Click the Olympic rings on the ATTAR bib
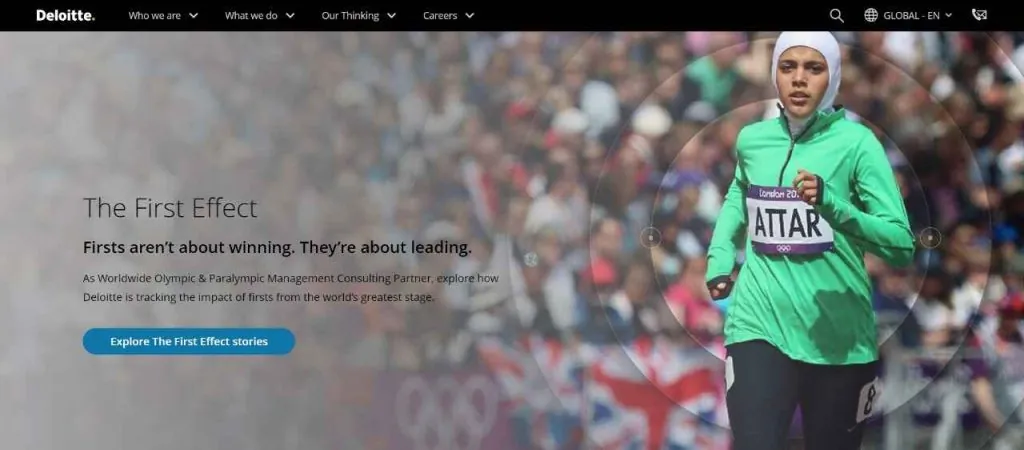 click(x=784, y=248)
